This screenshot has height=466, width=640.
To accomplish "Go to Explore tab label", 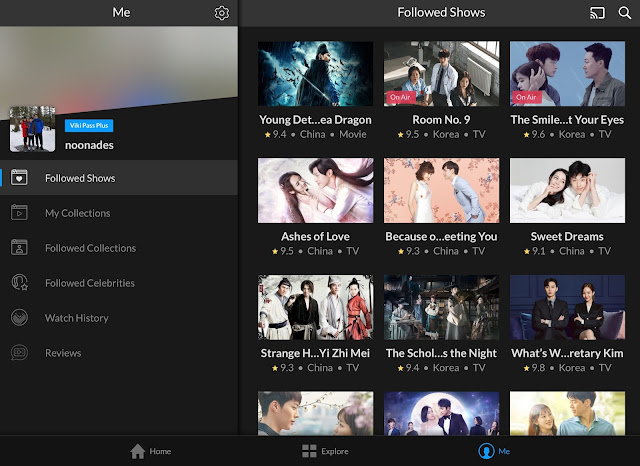I will [x=335, y=451].
